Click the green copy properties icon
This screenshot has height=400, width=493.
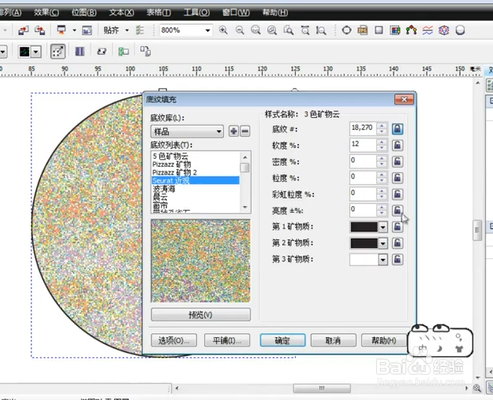(x=123, y=51)
